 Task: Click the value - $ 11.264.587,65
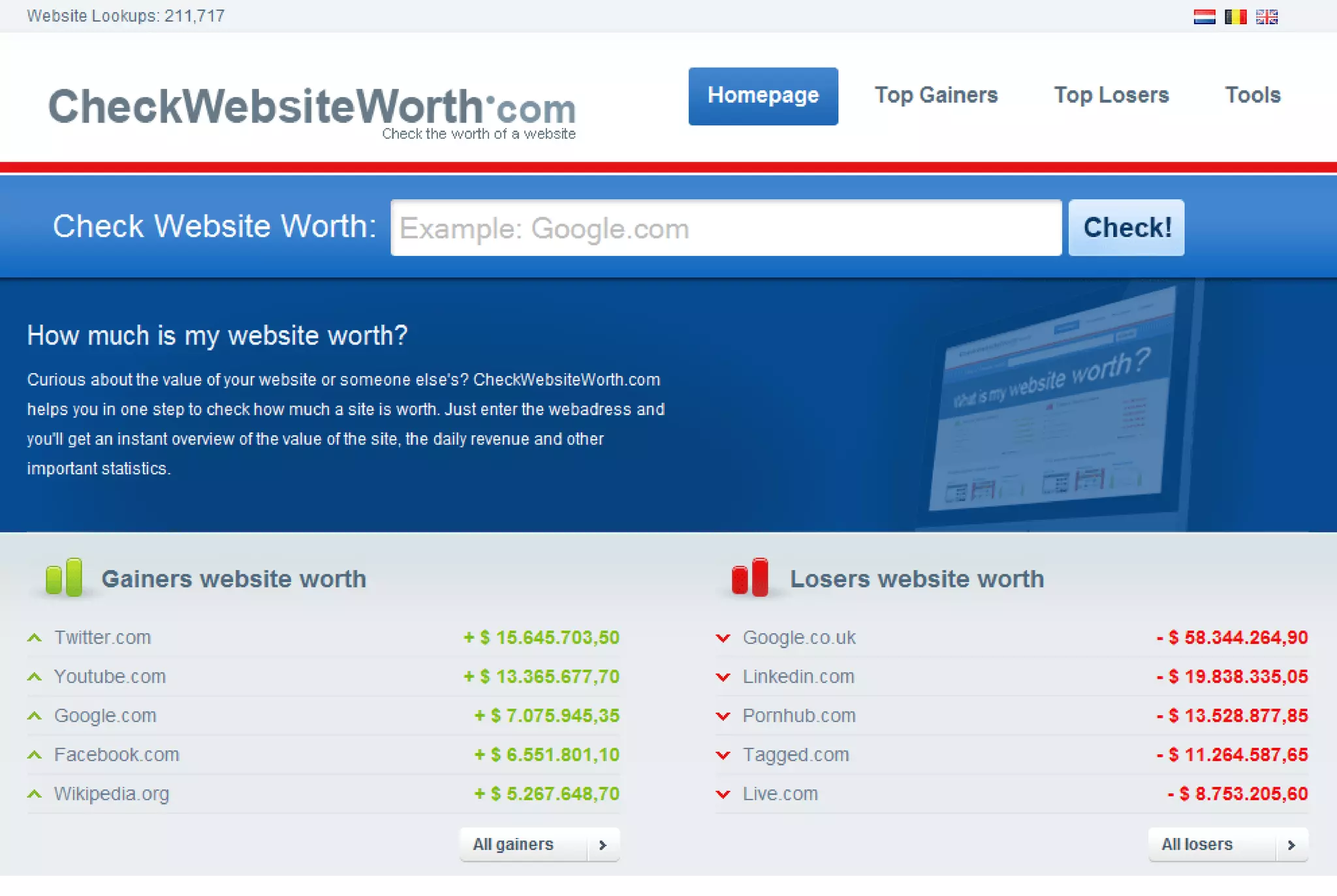pyautogui.click(x=1232, y=755)
